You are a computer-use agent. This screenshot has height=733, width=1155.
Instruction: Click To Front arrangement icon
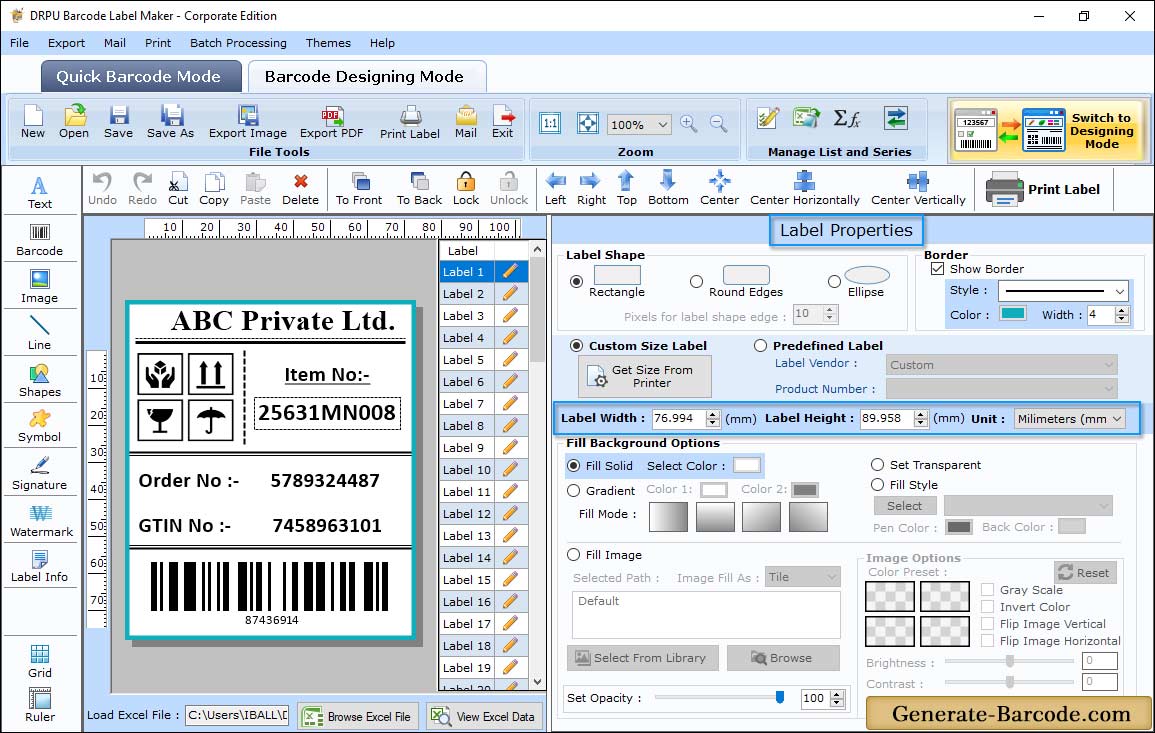(x=359, y=189)
